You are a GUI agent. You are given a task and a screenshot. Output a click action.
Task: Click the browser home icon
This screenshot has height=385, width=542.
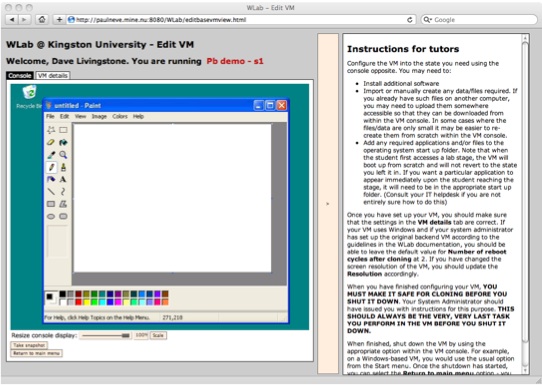[42, 20]
